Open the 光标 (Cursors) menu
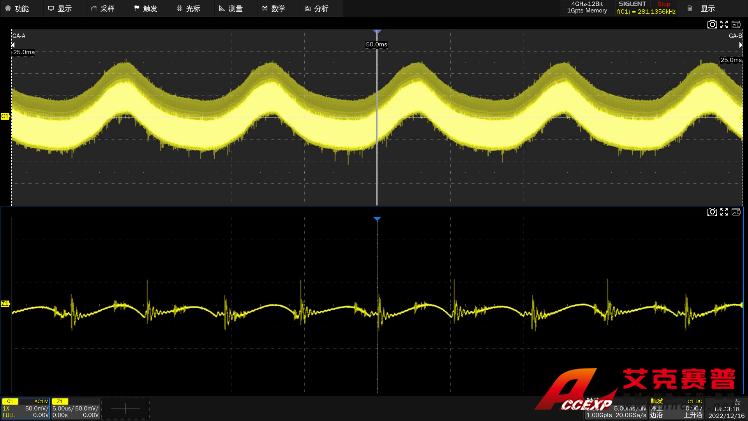 pyautogui.click(x=188, y=8)
